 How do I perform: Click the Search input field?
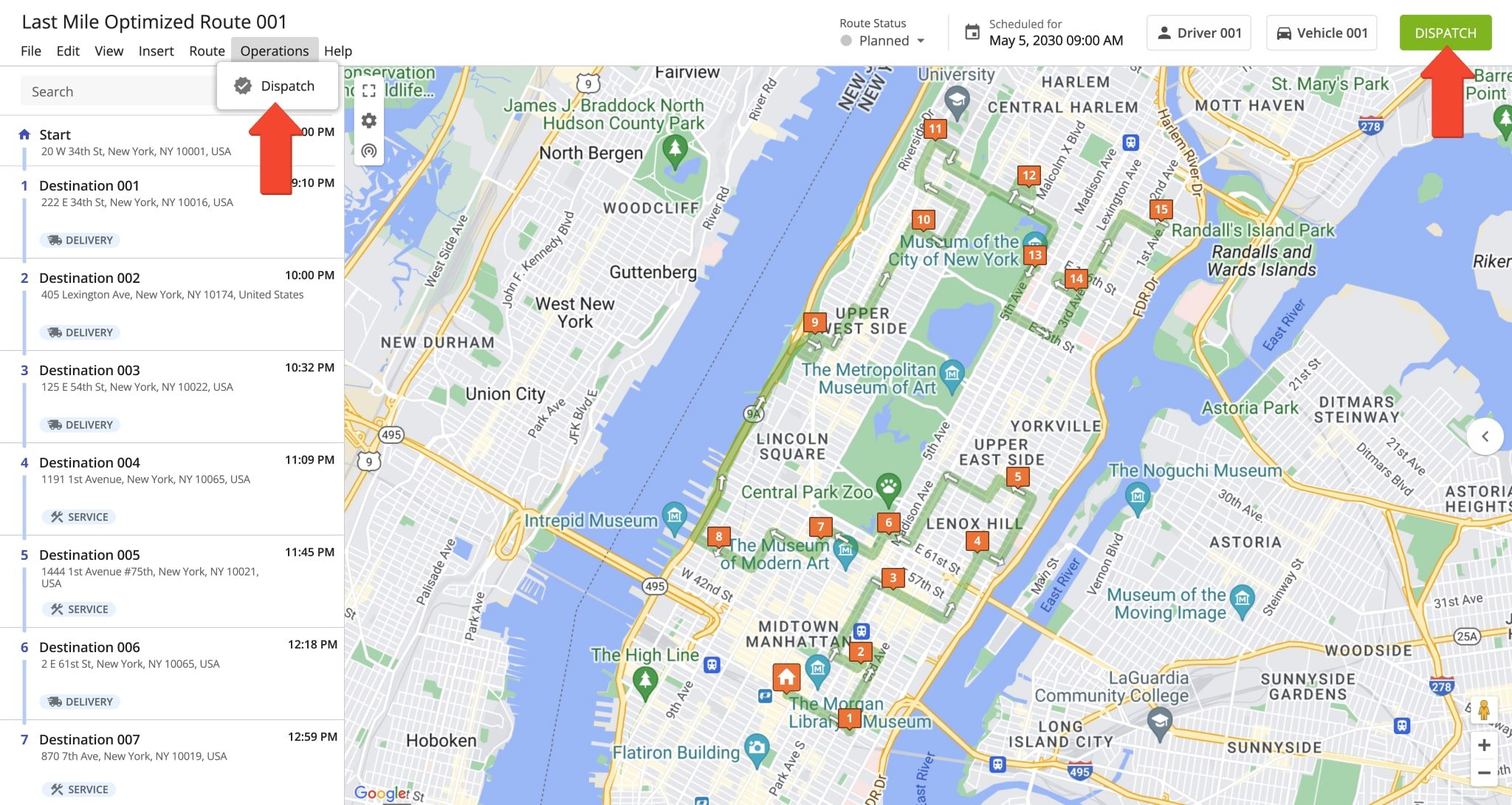(120, 91)
